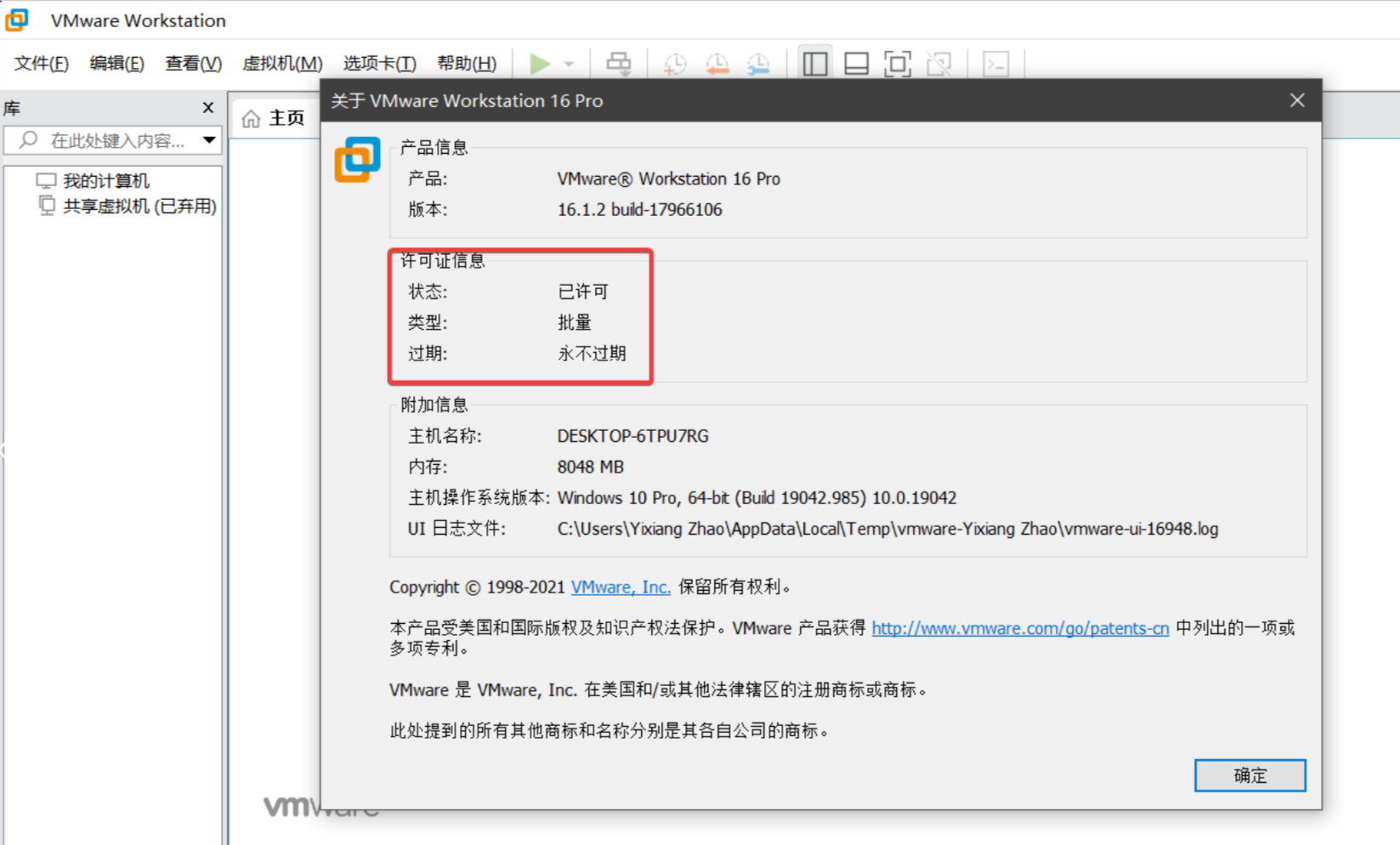Click expiration value 永不过期

coord(592,354)
